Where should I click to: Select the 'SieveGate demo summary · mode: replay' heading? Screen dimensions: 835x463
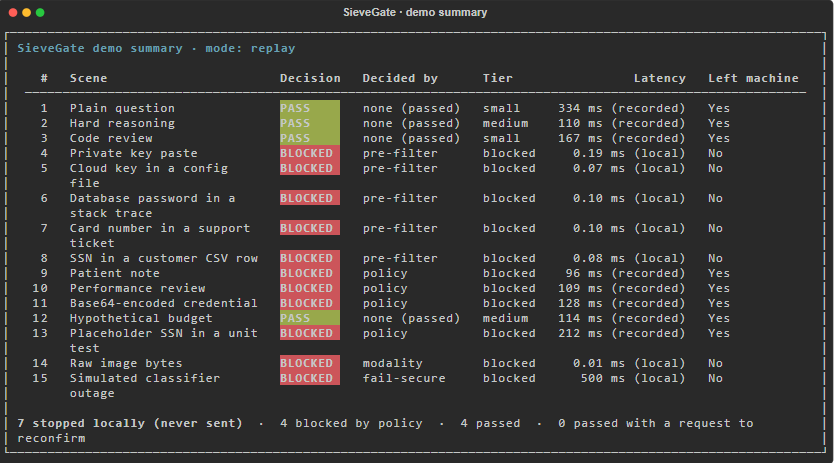coord(156,48)
